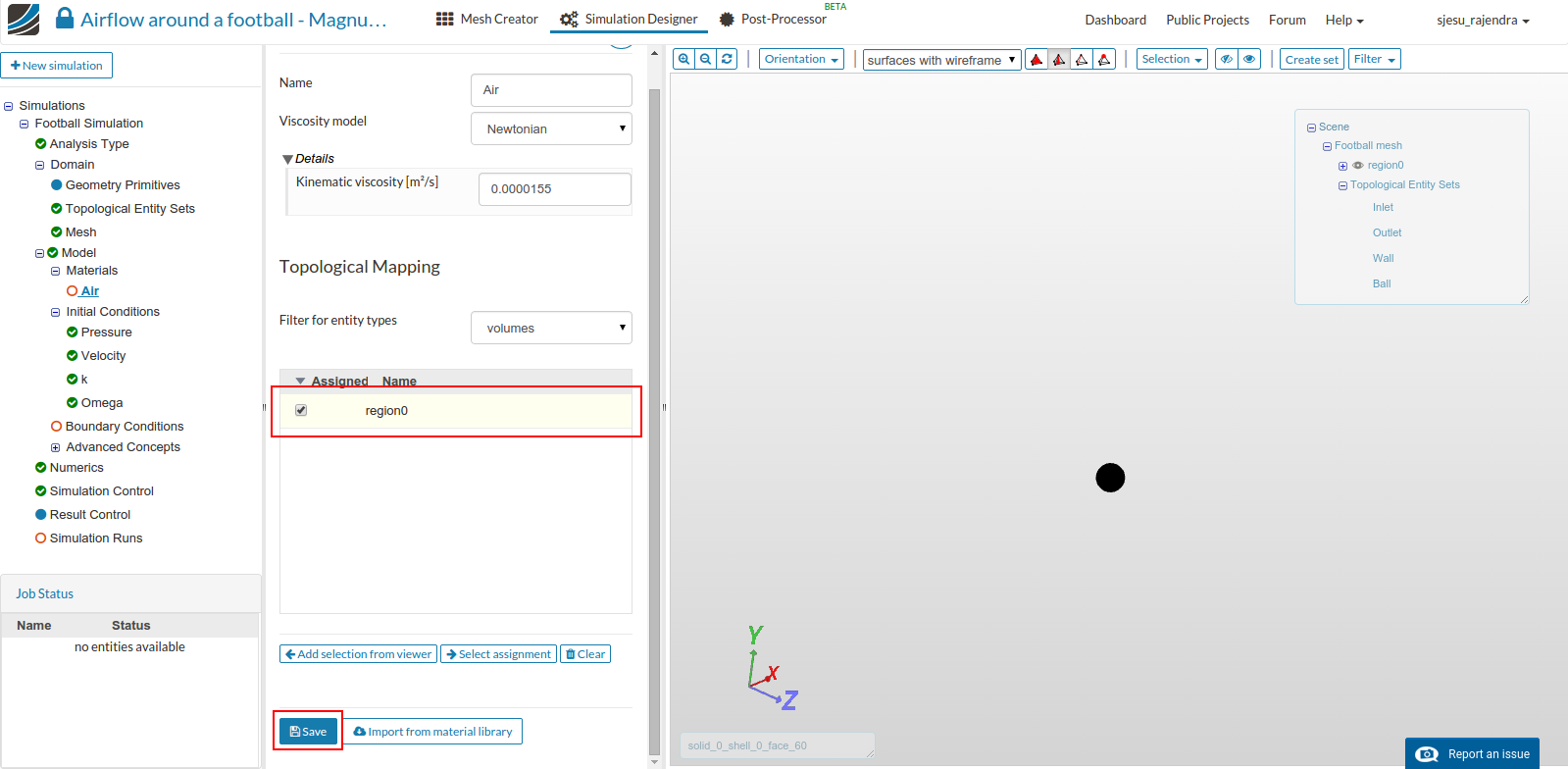Viewport: 1568px width, 769px height.
Task: Click the Pressure green check icon
Action: (72, 333)
